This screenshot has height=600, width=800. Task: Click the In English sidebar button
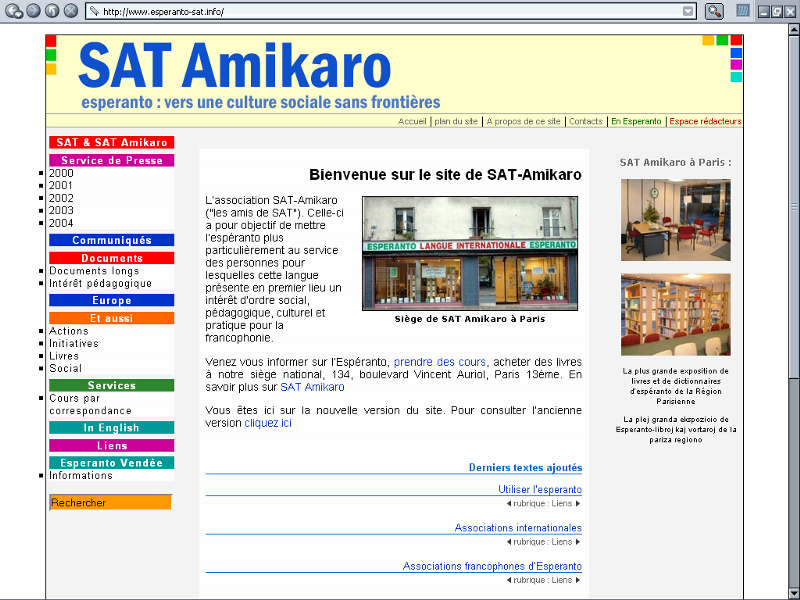[x=111, y=428]
